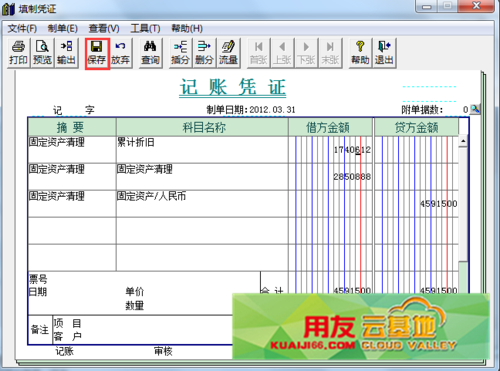The height and width of the screenshot is (371, 500).
Task: Delete entry line with 删分
Action: (x=204, y=53)
